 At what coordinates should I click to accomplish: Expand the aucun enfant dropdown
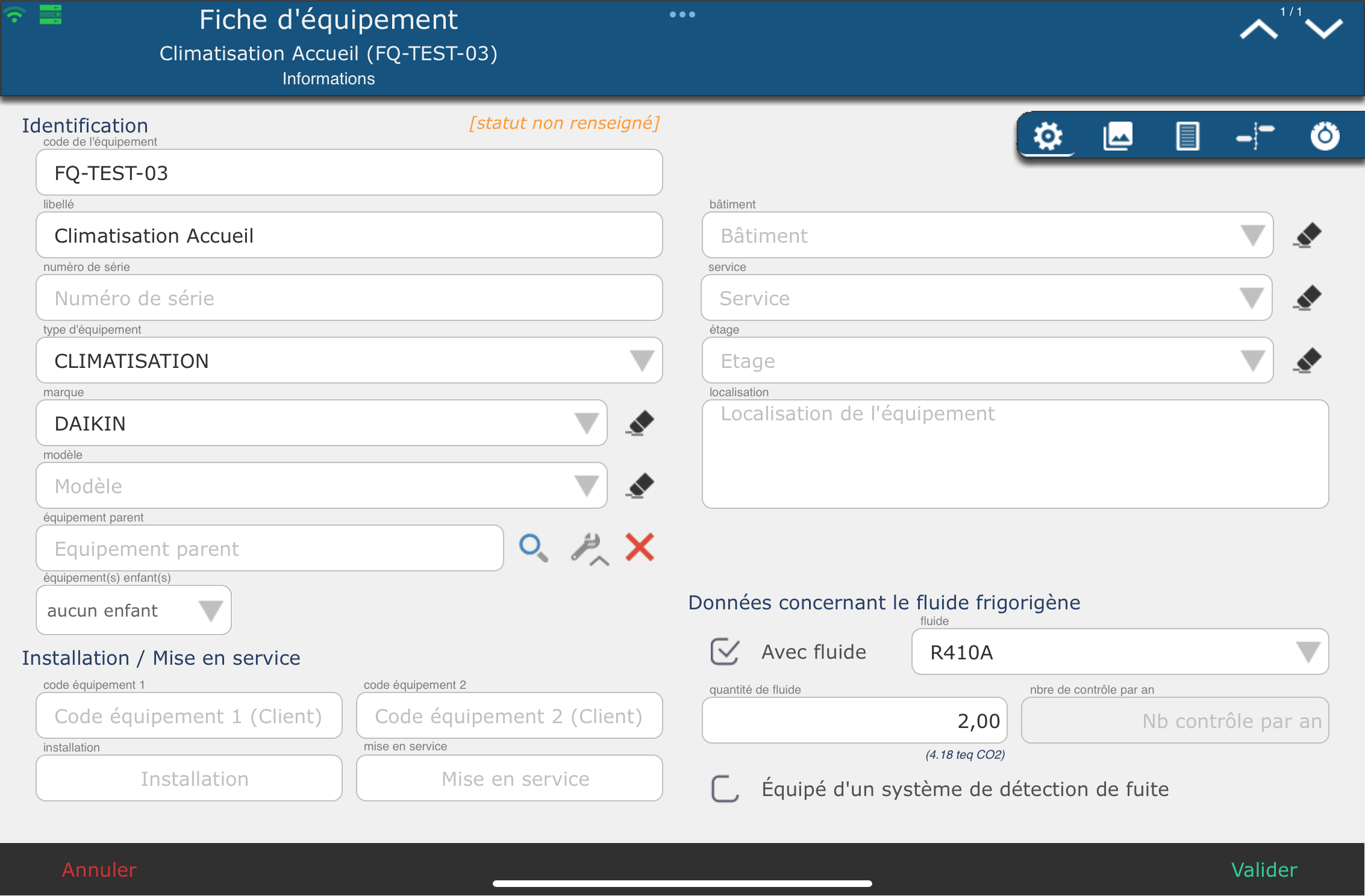pyautogui.click(x=210, y=611)
